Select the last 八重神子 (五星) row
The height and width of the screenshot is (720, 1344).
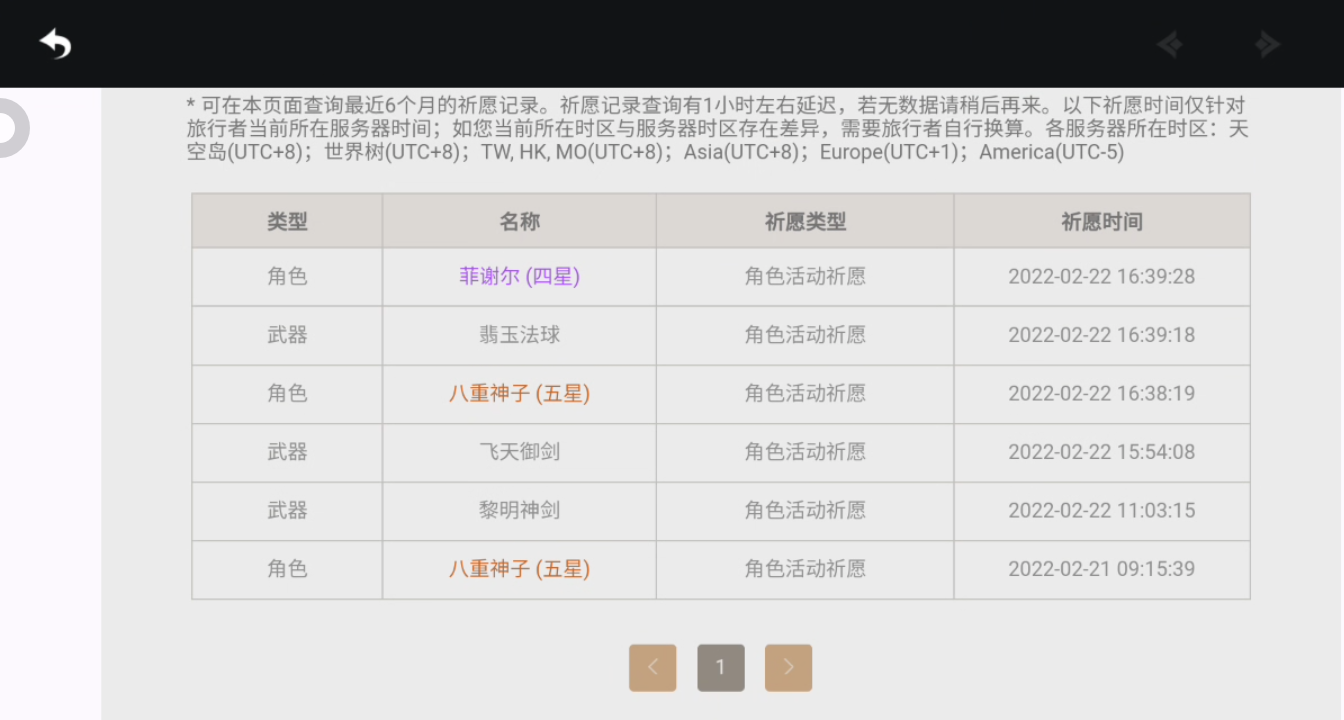pyautogui.click(x=721, y=569)
